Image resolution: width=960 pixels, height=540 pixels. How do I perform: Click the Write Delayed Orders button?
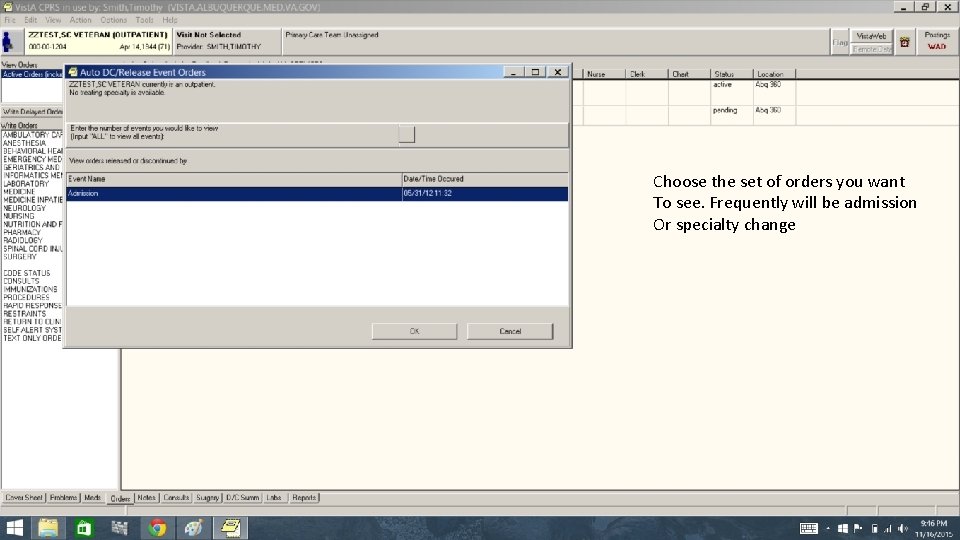click(x=32, y=112)
